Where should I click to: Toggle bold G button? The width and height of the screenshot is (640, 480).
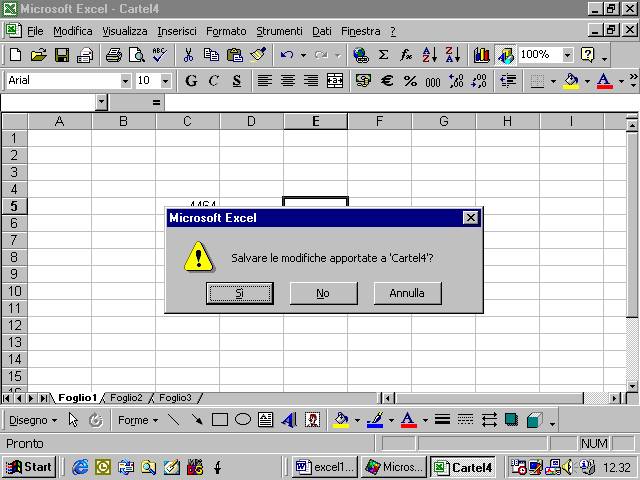(x=191, y=80)
